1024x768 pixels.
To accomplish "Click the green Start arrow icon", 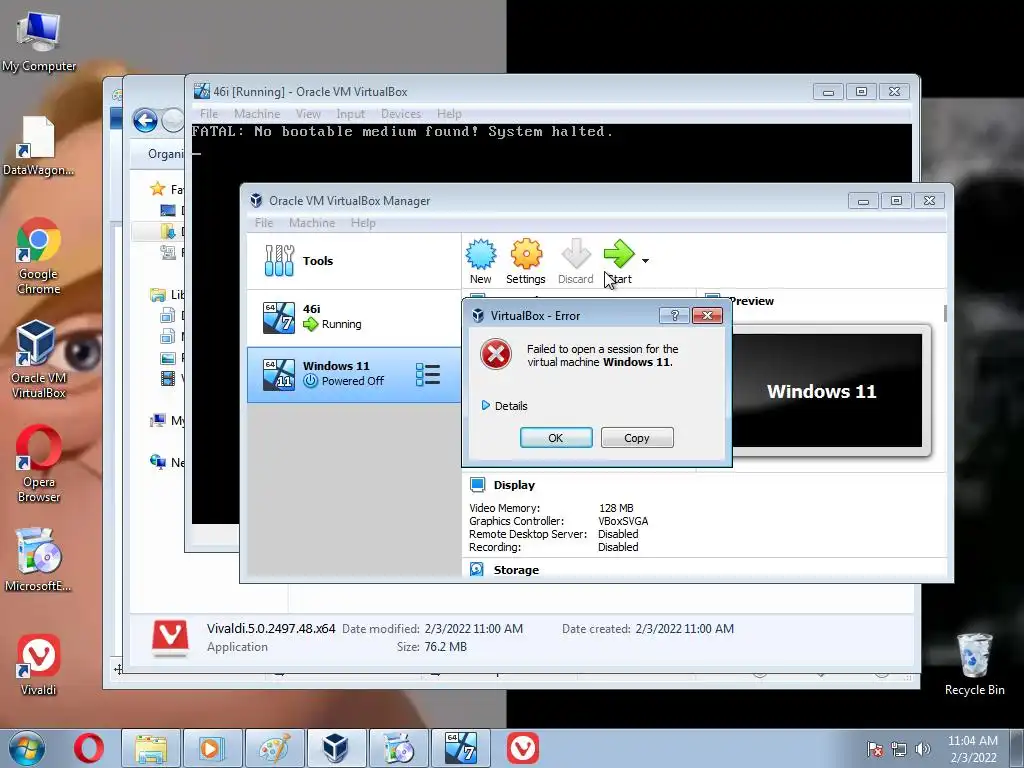I will tap(618, 253).
